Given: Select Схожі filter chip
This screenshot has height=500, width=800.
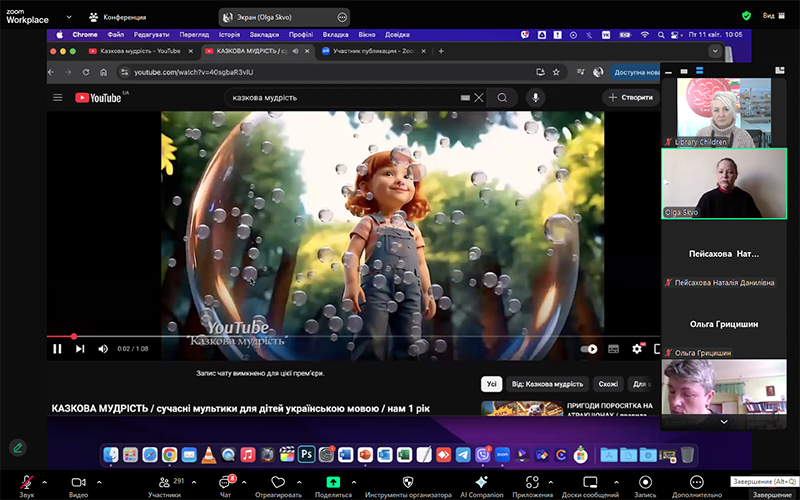Looking at the screenshot, I should click(x=608, y=384).
